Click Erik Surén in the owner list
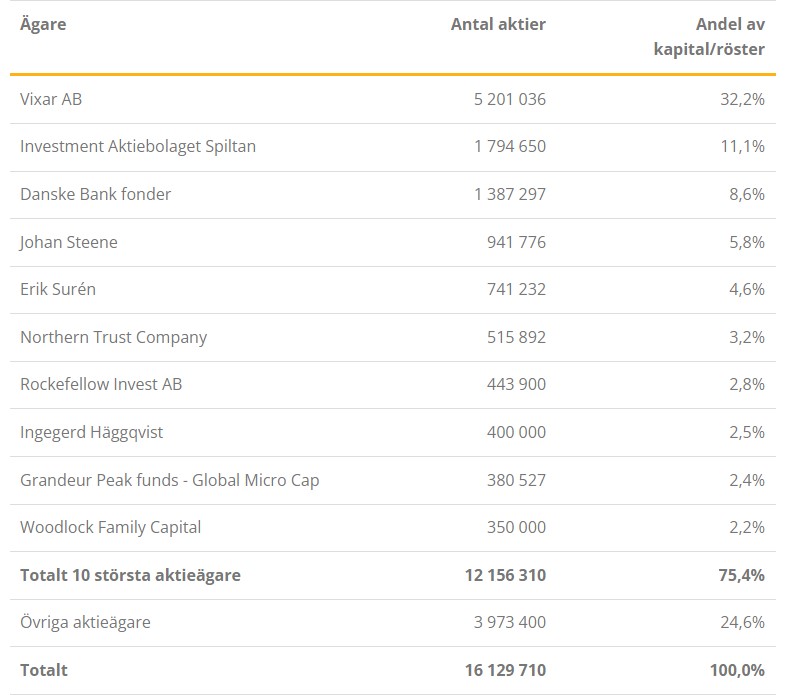This screenshot has width=786, height=695. [58, 289]
